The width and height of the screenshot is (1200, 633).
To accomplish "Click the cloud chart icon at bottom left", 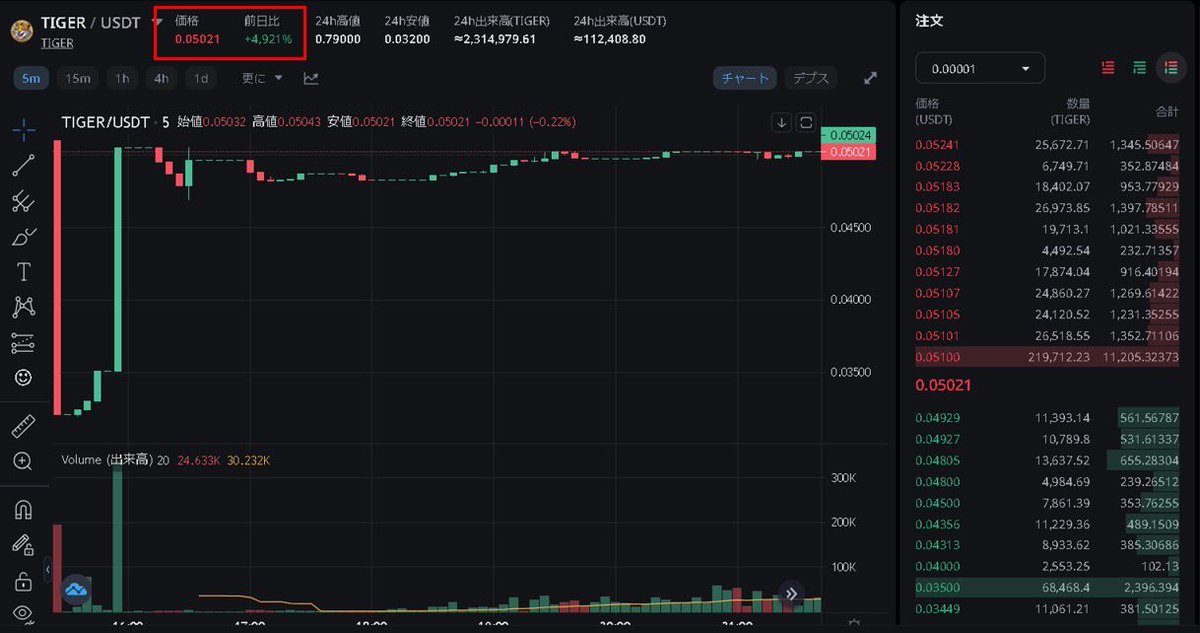I will click(x=77, y=590).
